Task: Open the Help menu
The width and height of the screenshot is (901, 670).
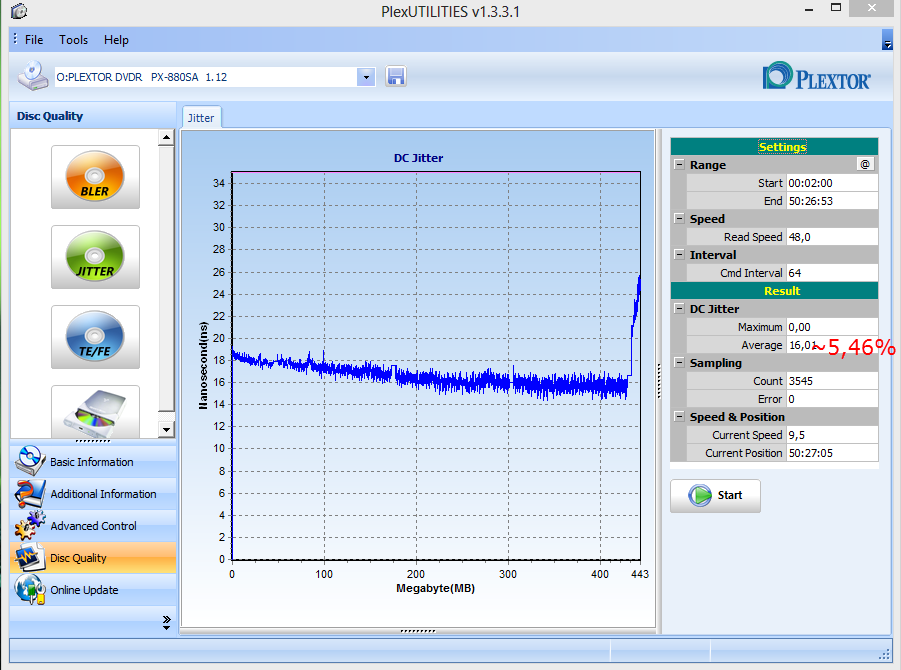Action: pyautogui.click(x=116, y=40)
